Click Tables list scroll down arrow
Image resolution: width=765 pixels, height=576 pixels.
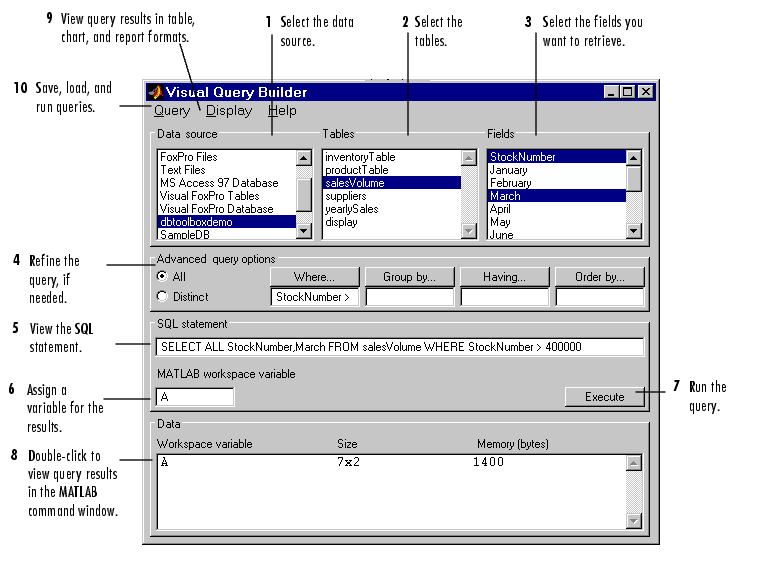click(469, 230)
